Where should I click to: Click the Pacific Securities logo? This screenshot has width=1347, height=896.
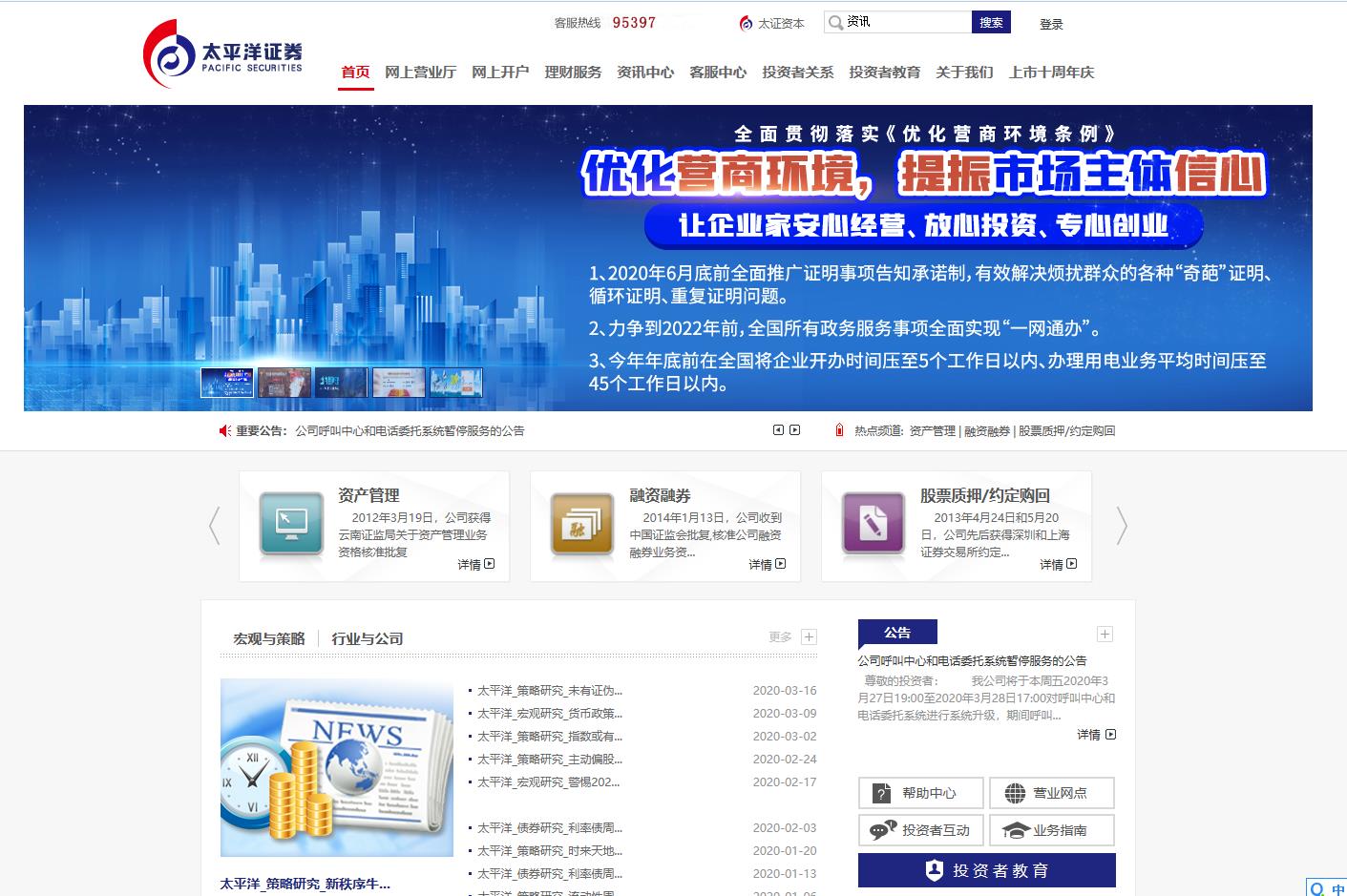click(x=223, y=53)
